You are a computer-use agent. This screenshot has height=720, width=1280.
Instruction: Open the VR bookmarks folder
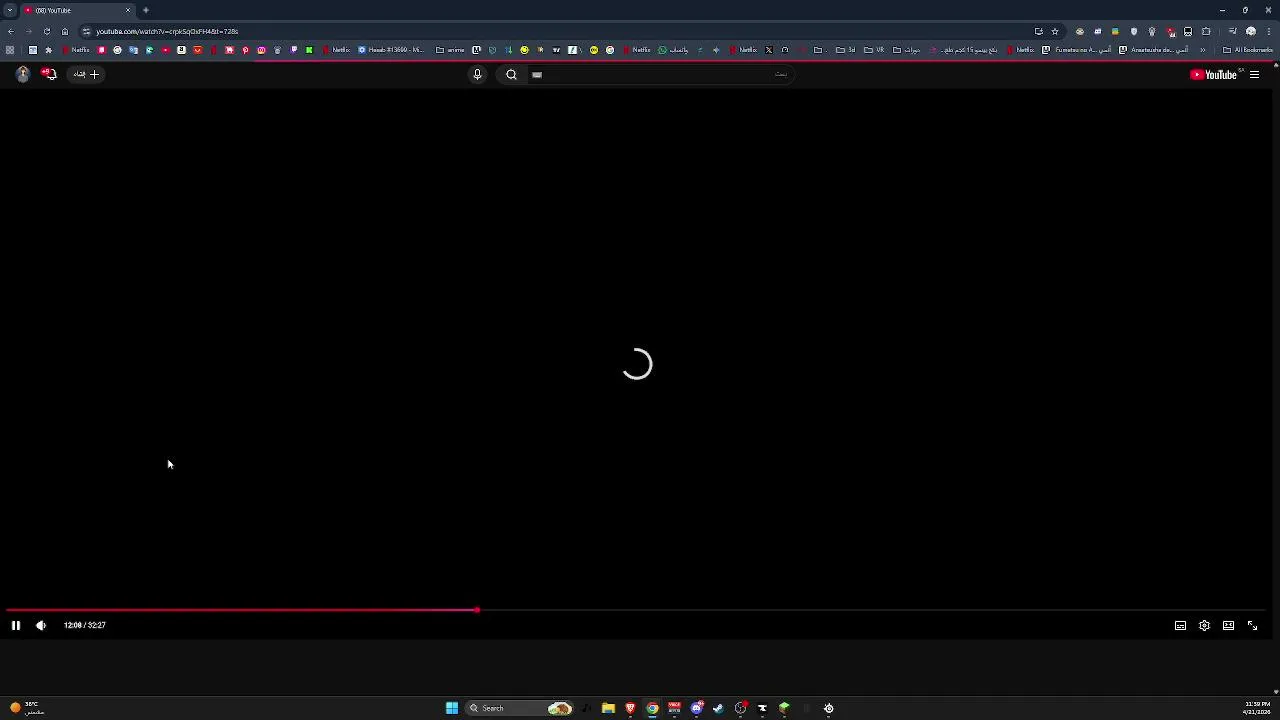875,50
